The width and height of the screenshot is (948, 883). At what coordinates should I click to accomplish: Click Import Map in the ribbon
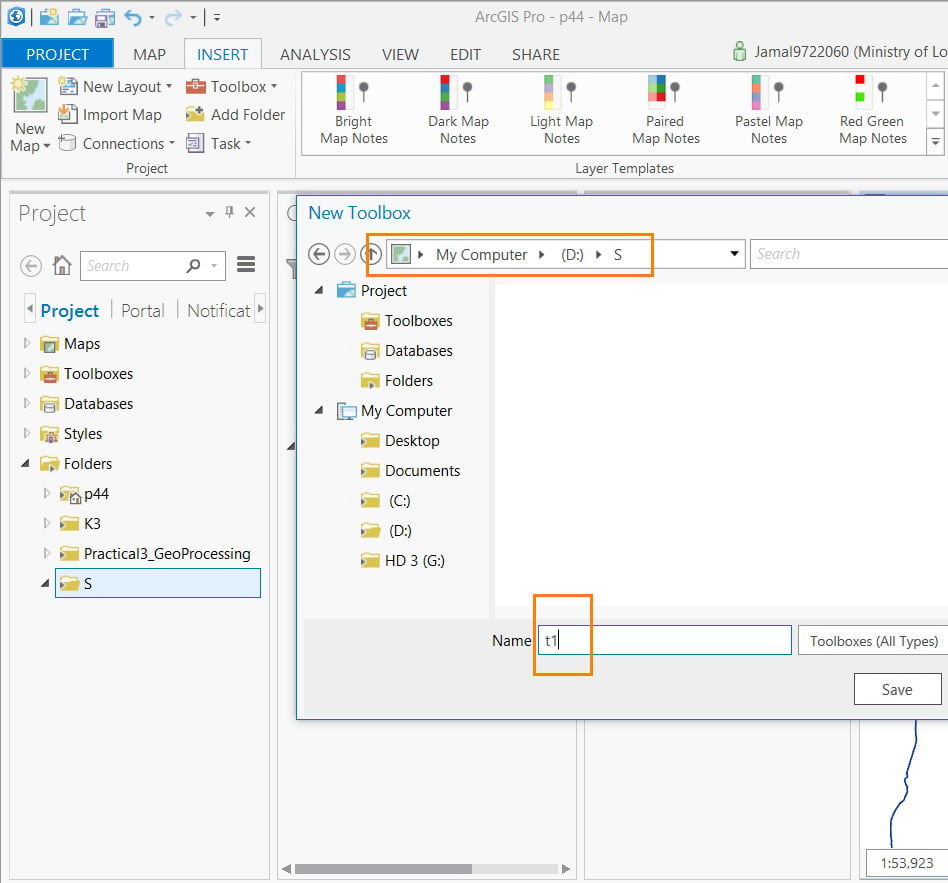[110, 114]
